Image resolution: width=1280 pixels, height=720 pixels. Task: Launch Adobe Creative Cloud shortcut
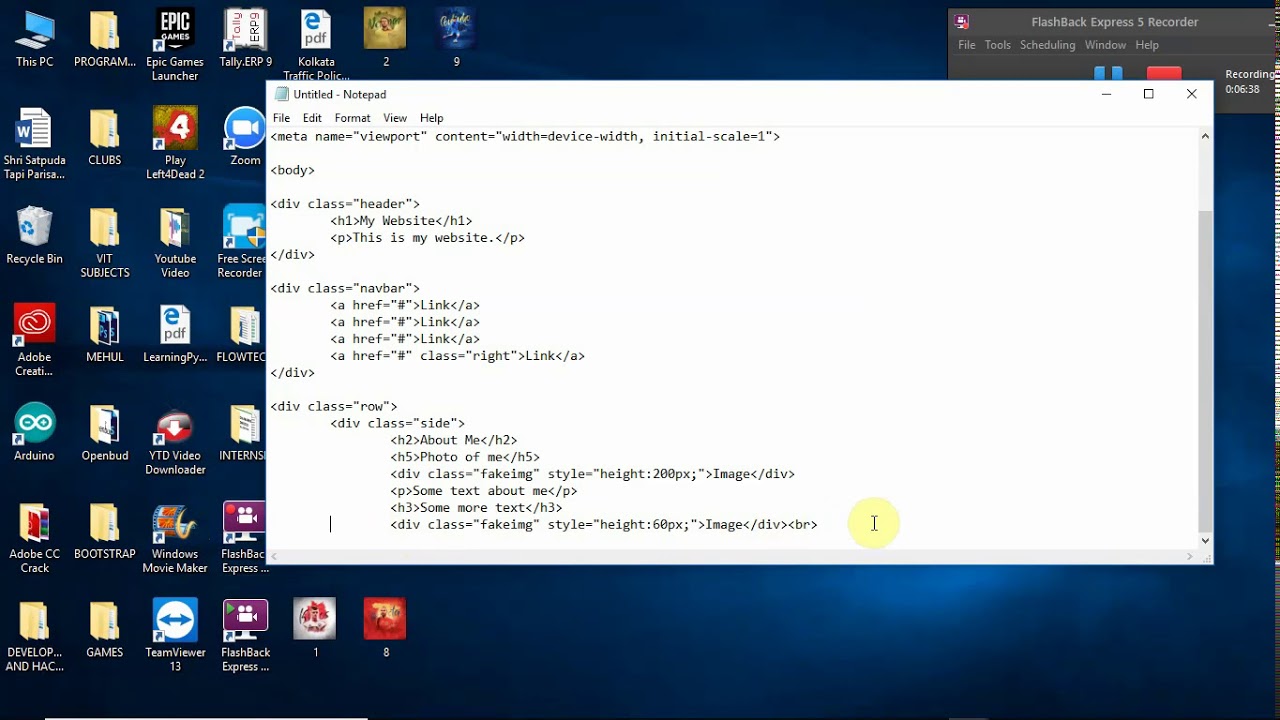pos(34,342)
